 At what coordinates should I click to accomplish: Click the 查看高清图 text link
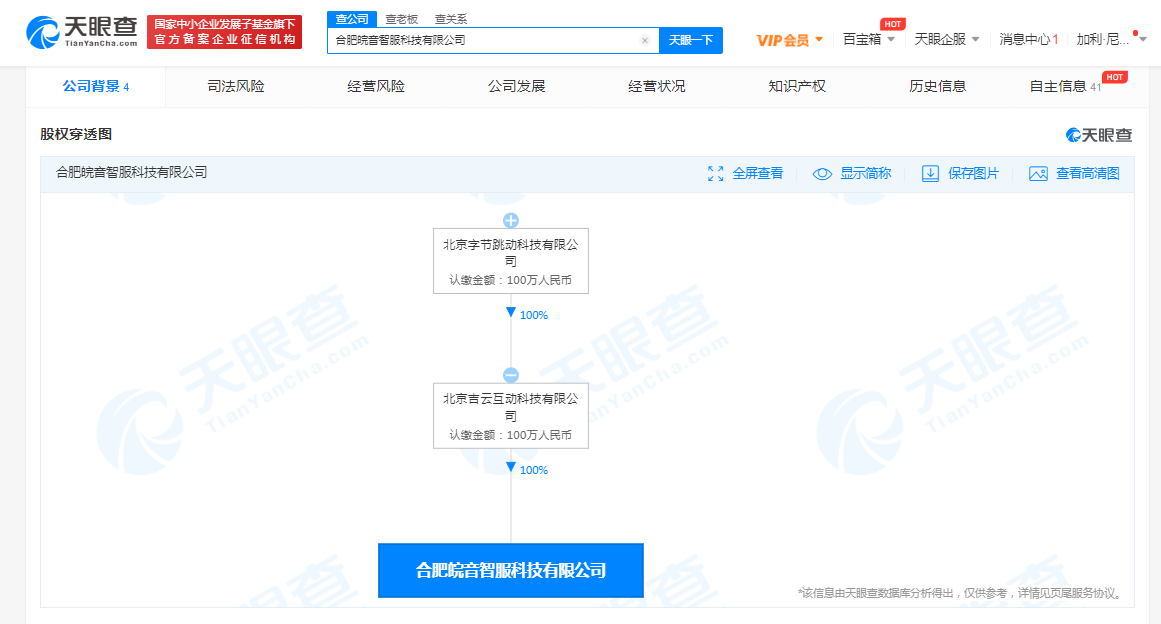click(x=1087, y=173)
